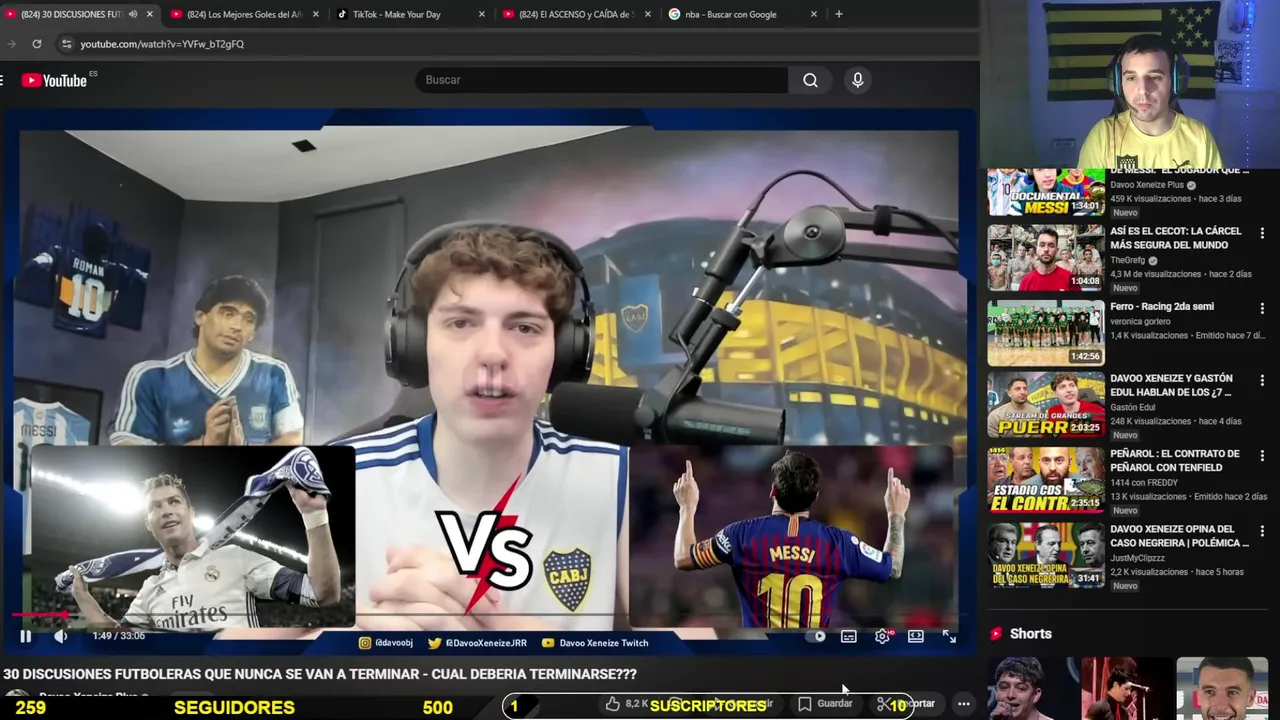
Task: Click the youtube.com address bar URL
Action: tap(162, 44)
